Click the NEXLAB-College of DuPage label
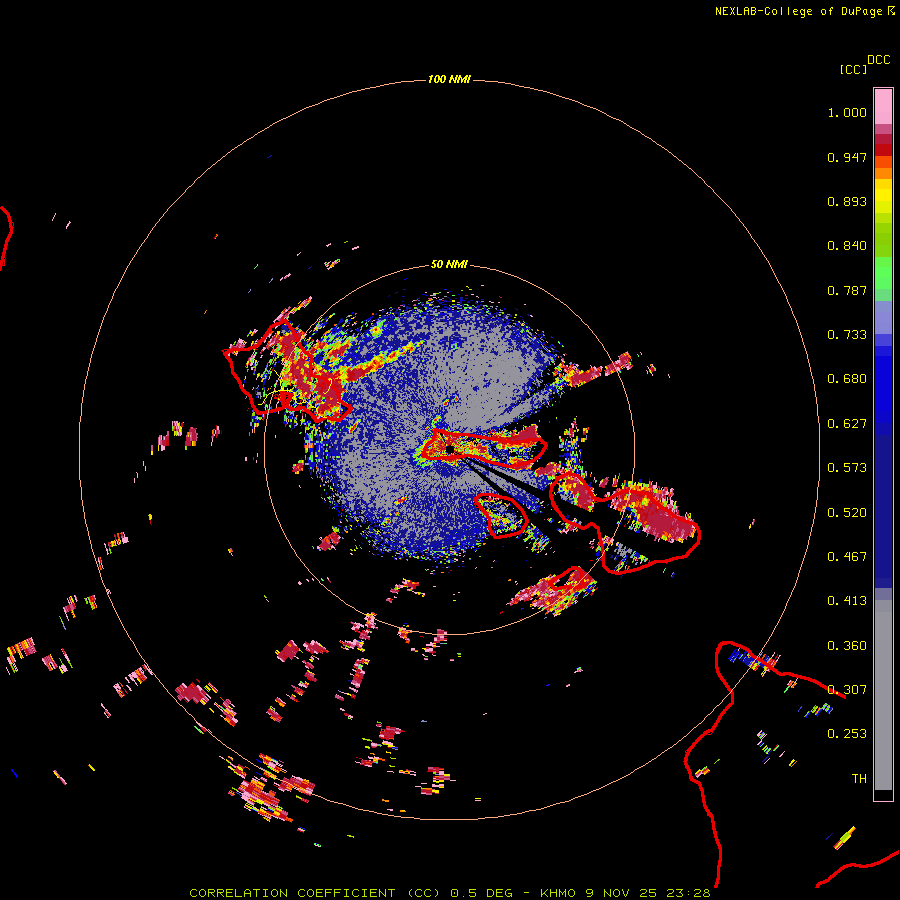The height and width of the screenshot is (900, 900). (804, 11)
